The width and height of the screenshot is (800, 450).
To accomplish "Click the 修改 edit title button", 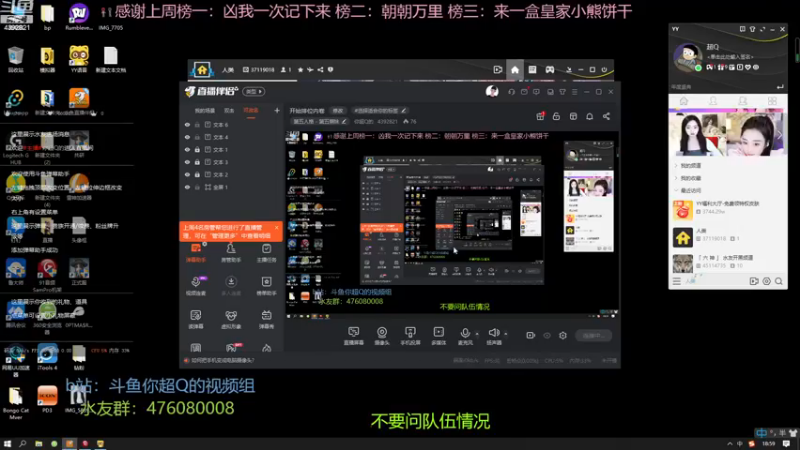I will pyautogui.click(x=338, y=111).
